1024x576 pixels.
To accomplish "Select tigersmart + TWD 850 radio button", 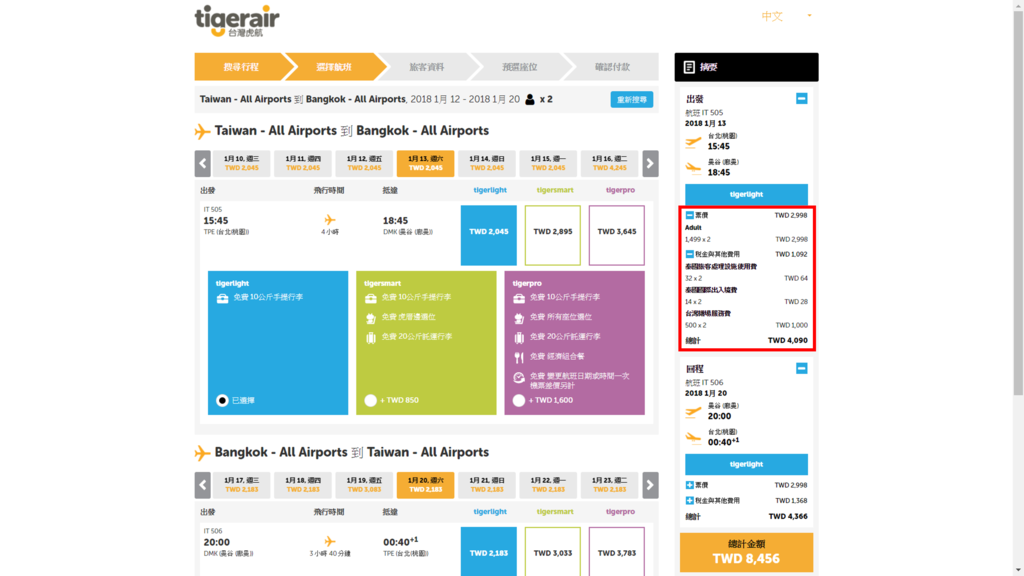I will click(x=370, y=400).
